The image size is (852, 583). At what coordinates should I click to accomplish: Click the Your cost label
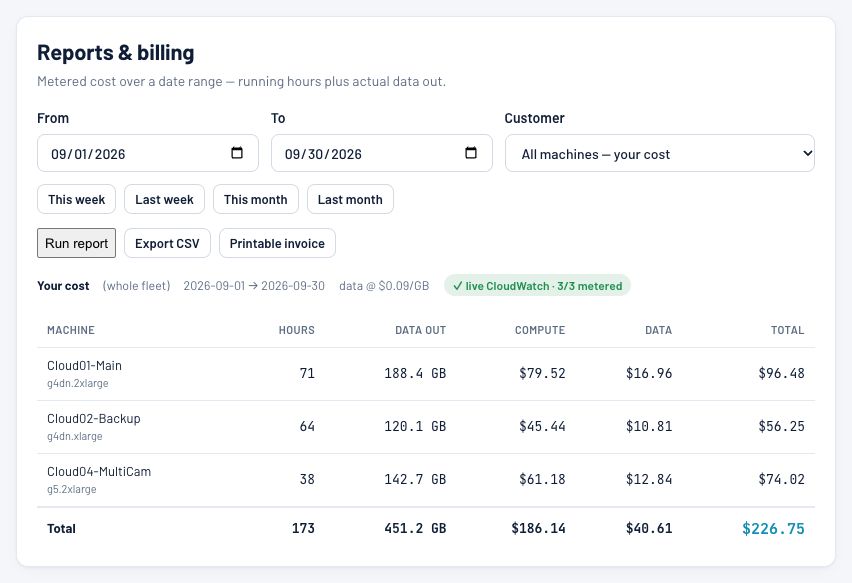(63, 286)
